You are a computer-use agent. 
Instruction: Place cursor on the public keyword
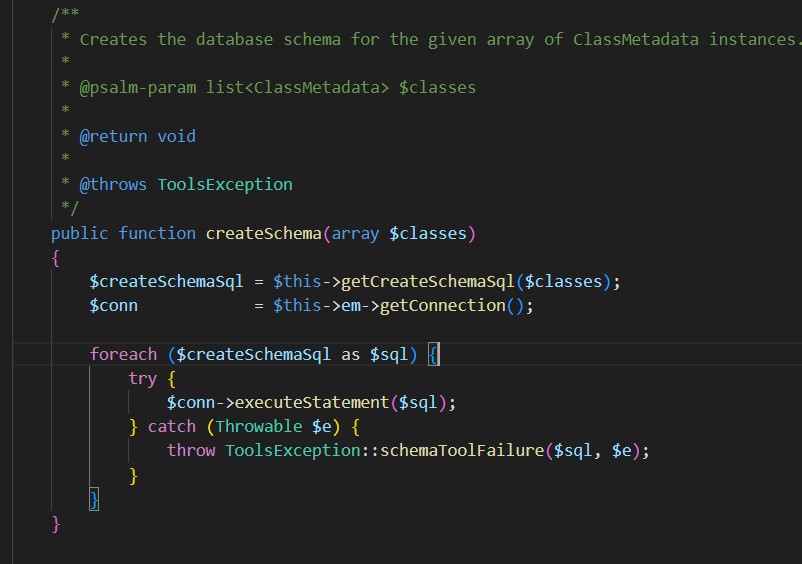tap(80, 233)
